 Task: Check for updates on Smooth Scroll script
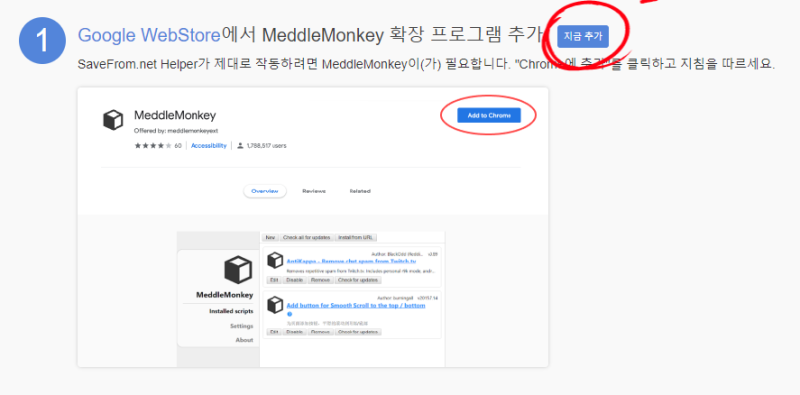[358, 332]
